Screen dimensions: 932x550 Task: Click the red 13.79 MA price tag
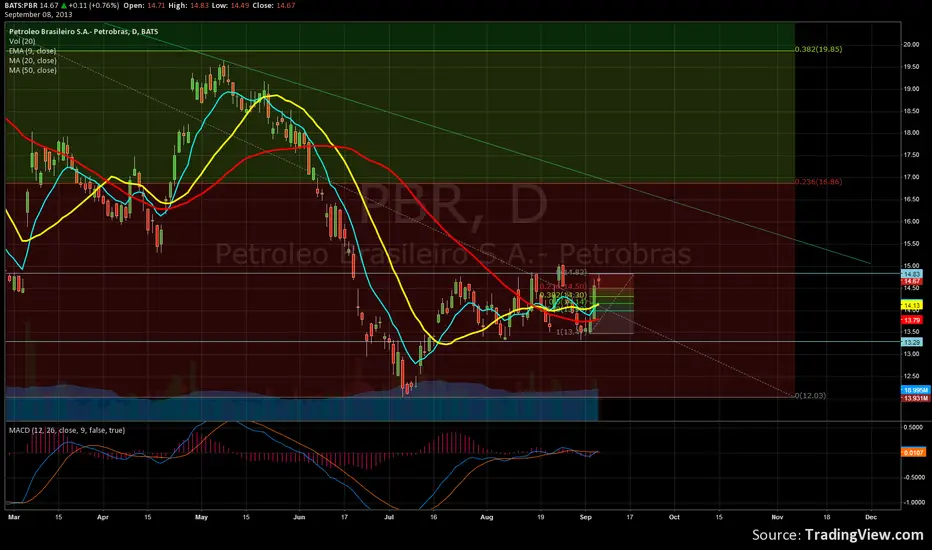[911, 320]
